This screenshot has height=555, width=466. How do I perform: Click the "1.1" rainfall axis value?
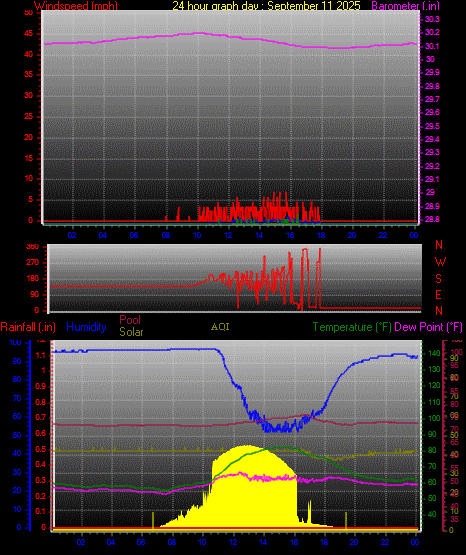click(x=41, y=356)
